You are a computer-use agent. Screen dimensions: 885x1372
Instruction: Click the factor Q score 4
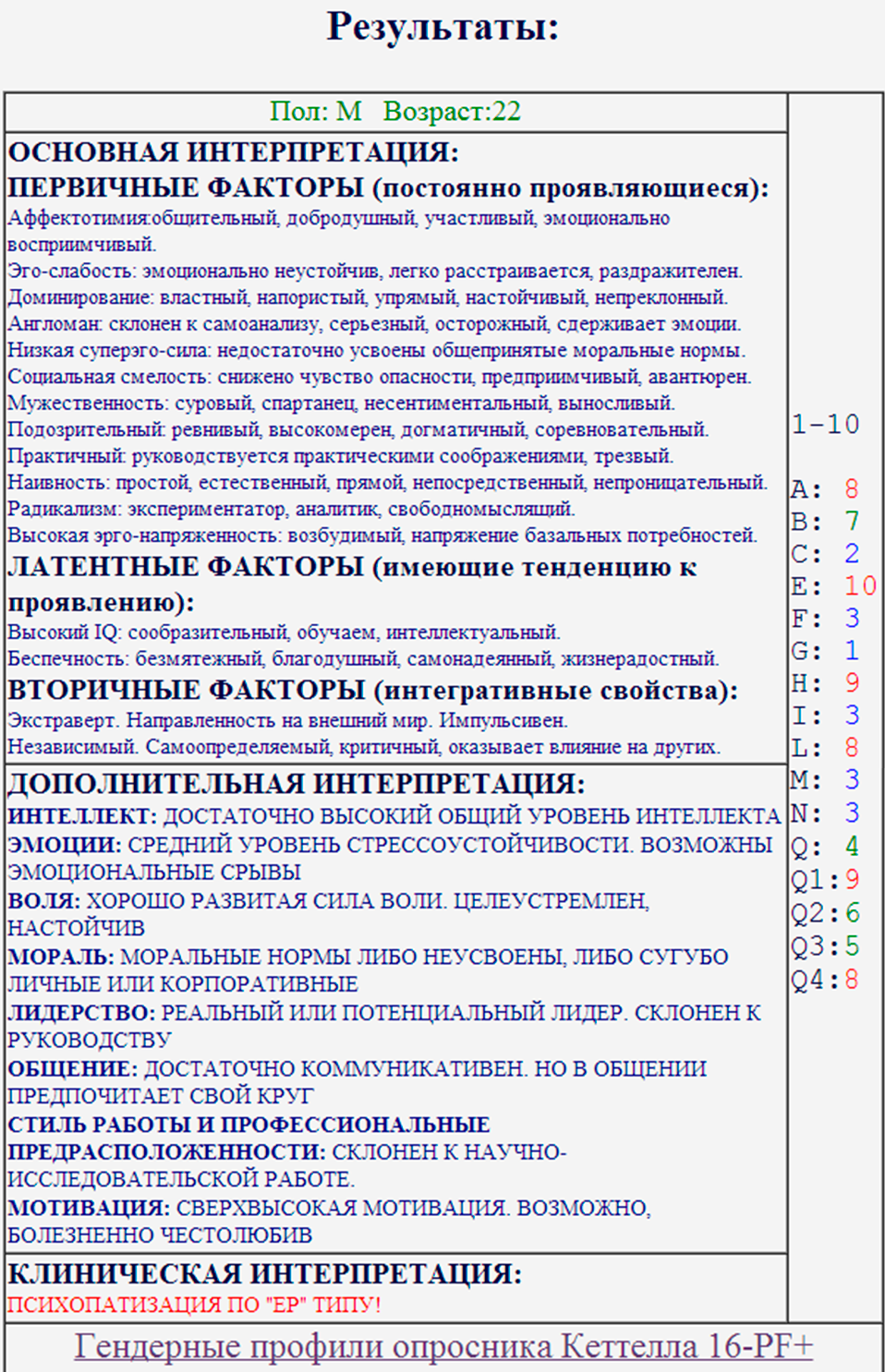(852, 847)
